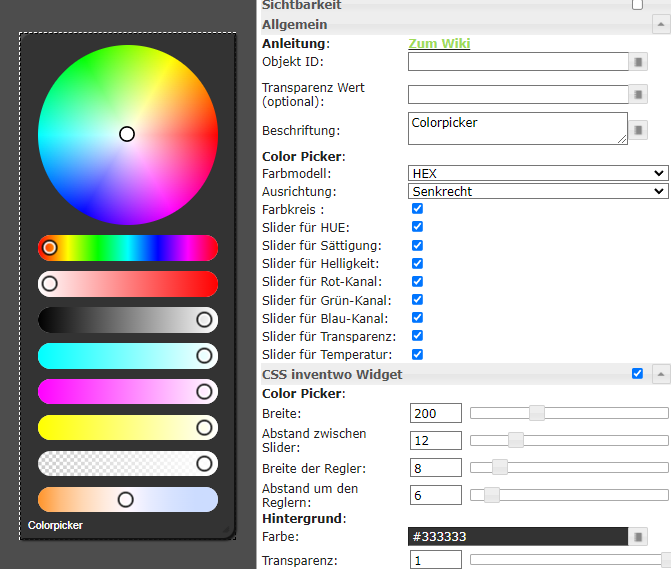Click the Objekt ID input field
Image resolution: width=671 pixels, height=569 pixels.
[517, 62]
